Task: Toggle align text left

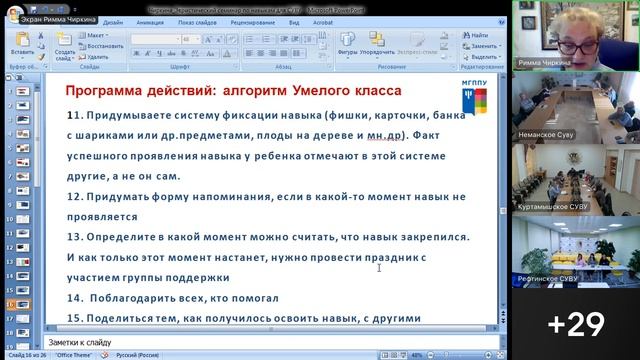Action: [x=249, y=53]
